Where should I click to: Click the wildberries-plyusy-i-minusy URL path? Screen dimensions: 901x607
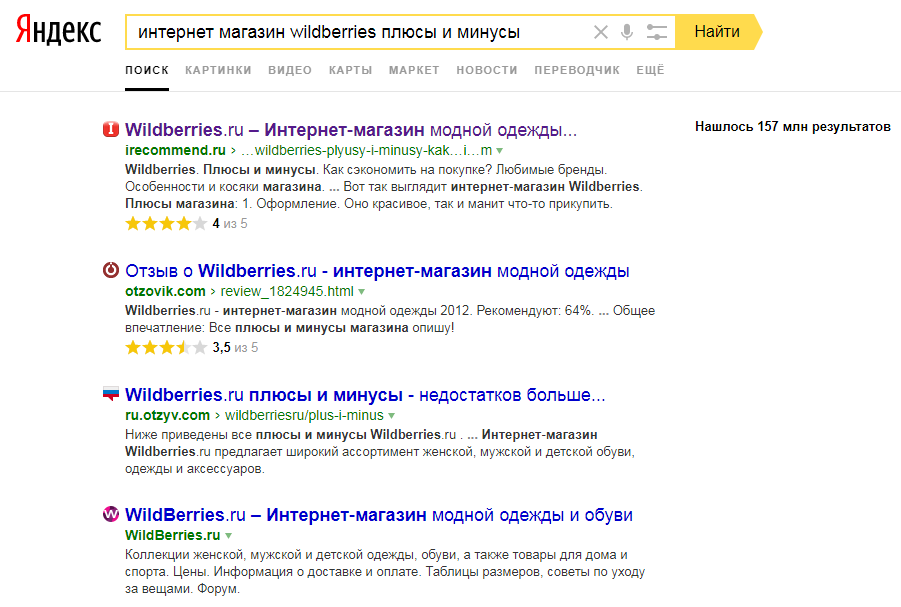click(367, 151)
